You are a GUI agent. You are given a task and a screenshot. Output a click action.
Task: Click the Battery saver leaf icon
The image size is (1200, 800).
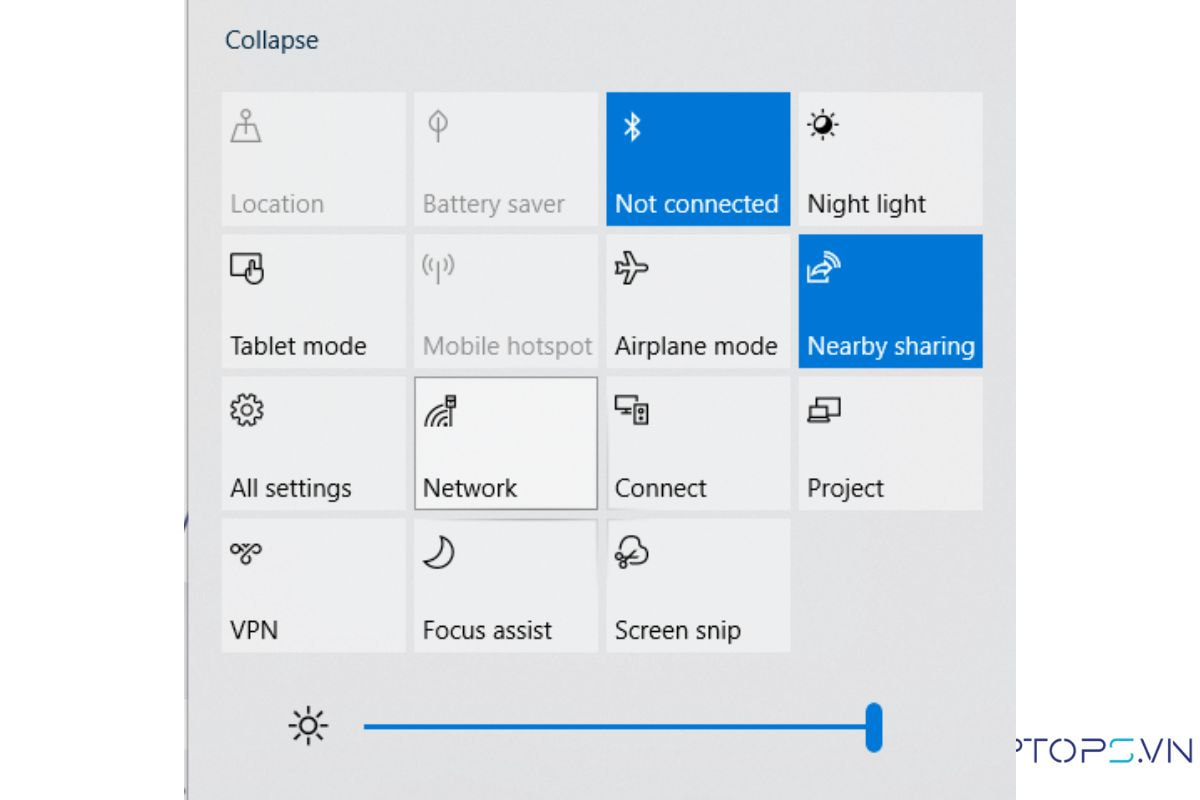[x=437, y=127]
